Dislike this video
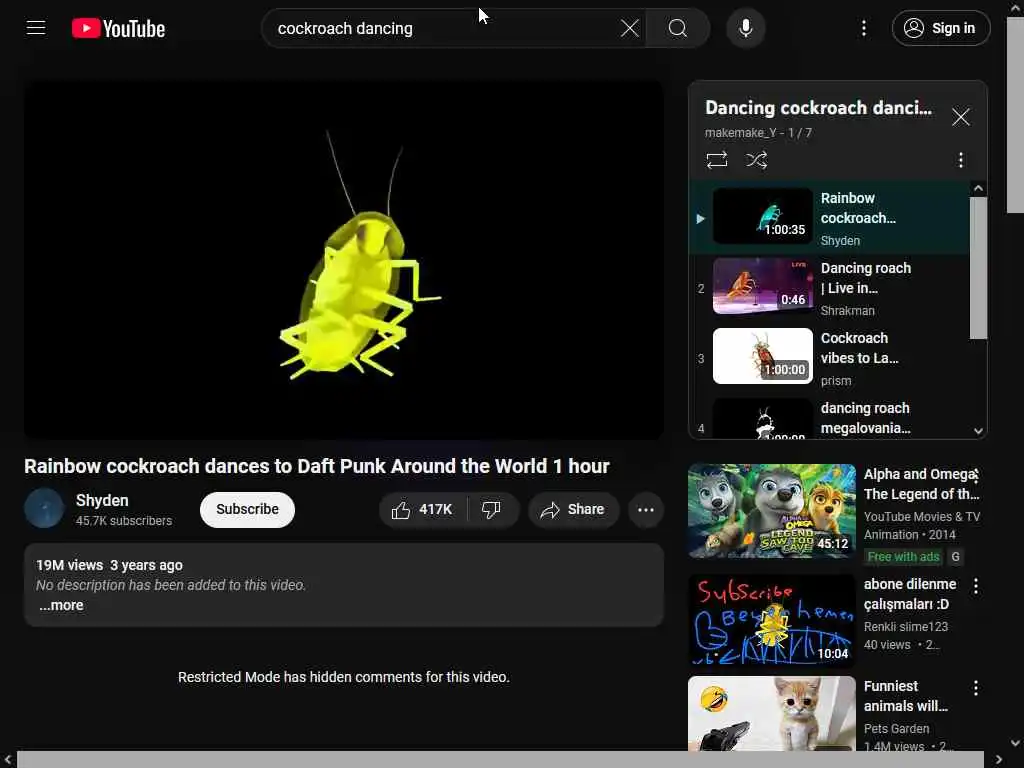Screen dimensions: 1024x768 coord(491,509)
